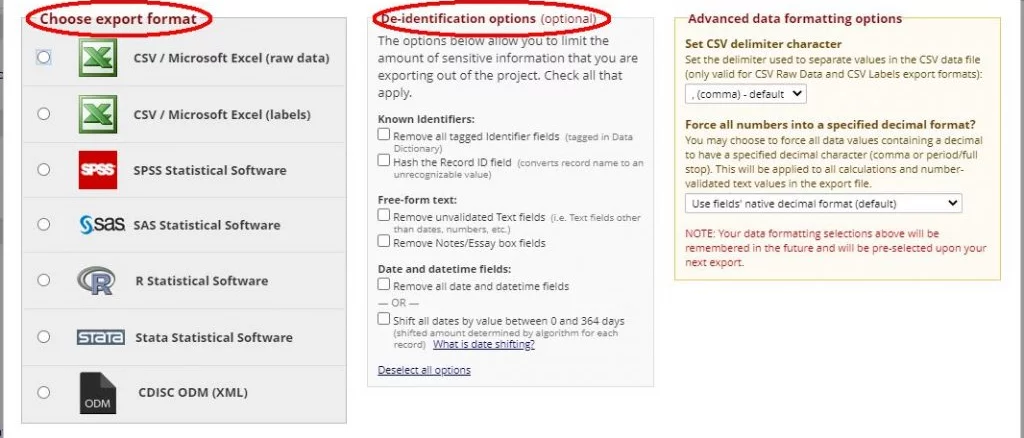
Task: Select Stata Statistical Software radio button
Action: click(x=43, y=337)
